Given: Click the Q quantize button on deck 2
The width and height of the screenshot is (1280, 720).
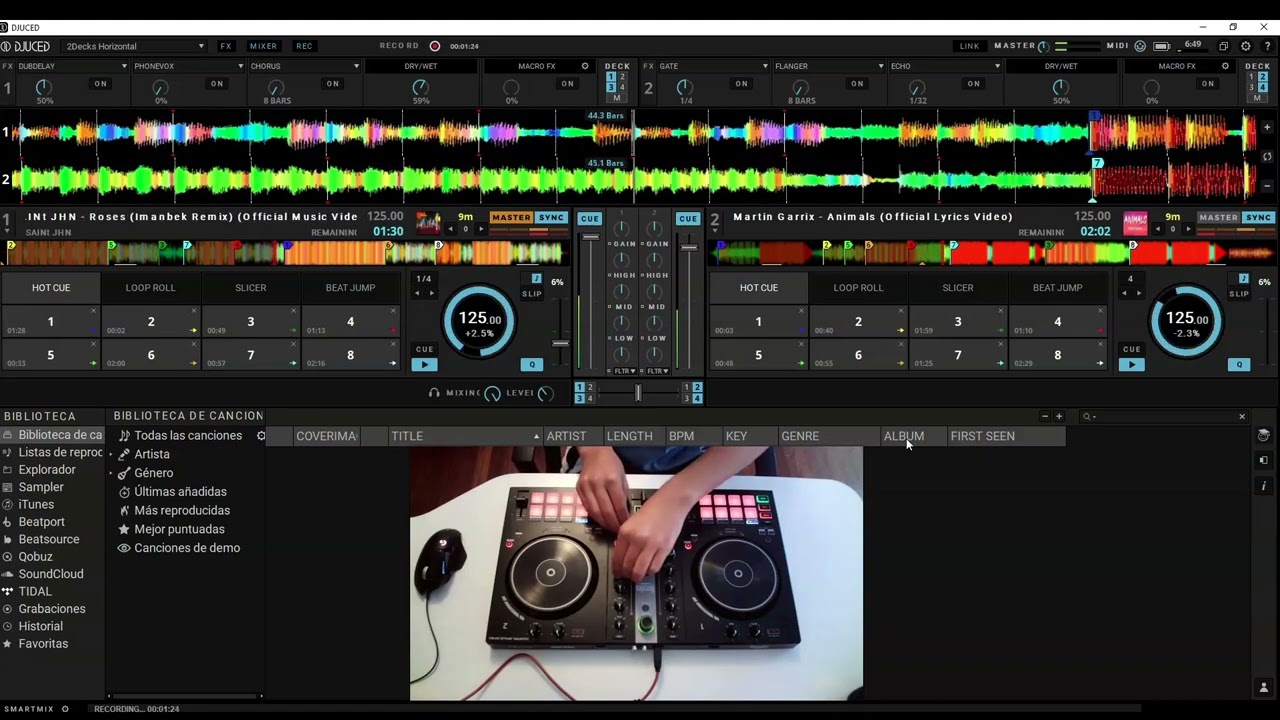Looking at the screenshot, I should click(1240, 365).
